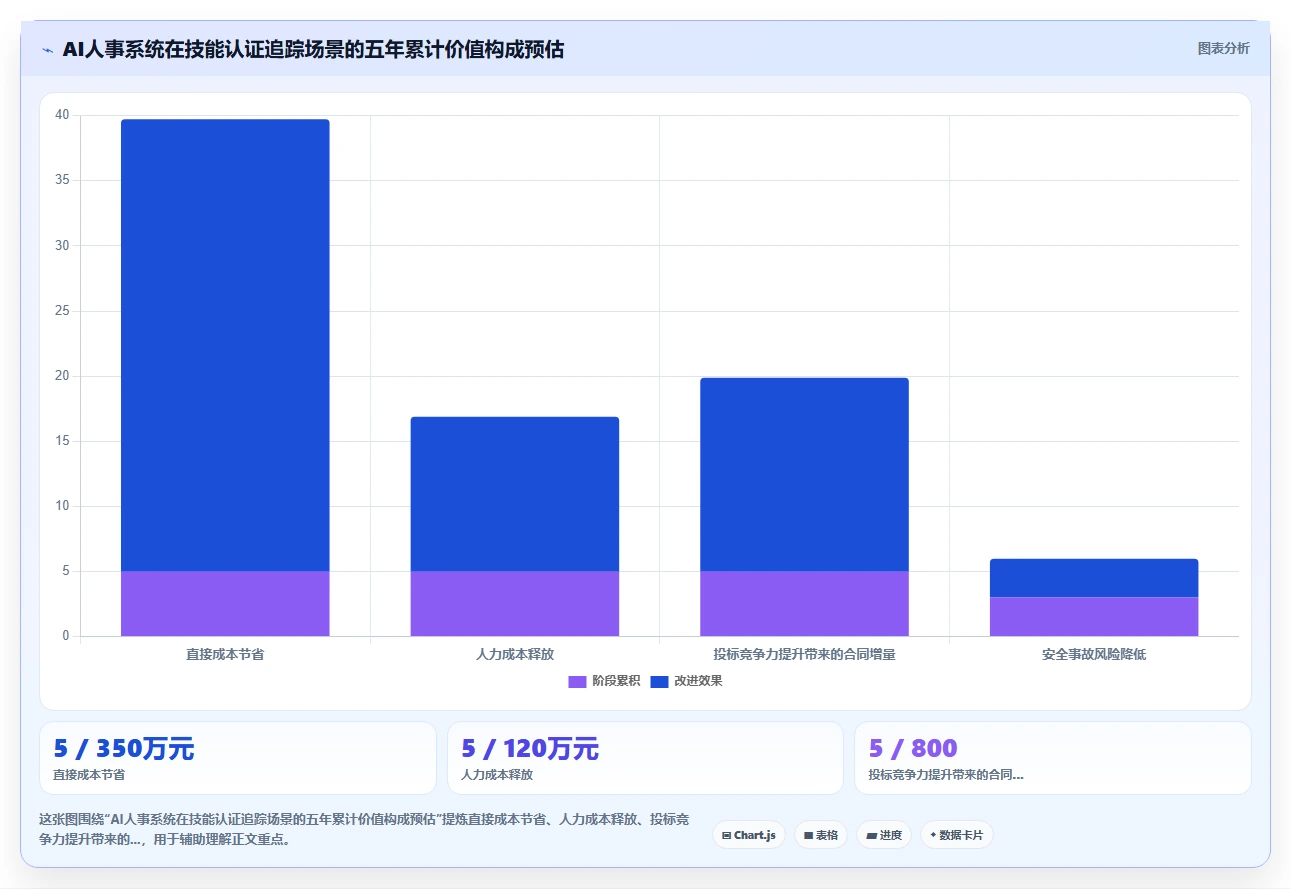Click the chart title text in the header
Viewport: 1291px width, 889px height.
click(313, 50)
